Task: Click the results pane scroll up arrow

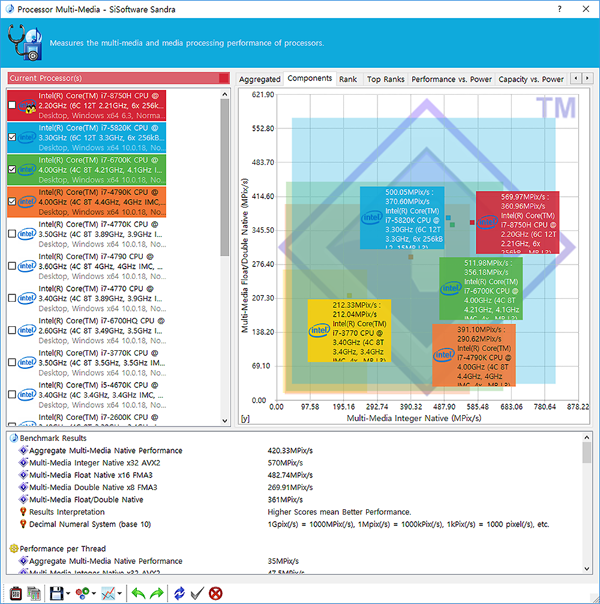Action: (x=587, y=437)
